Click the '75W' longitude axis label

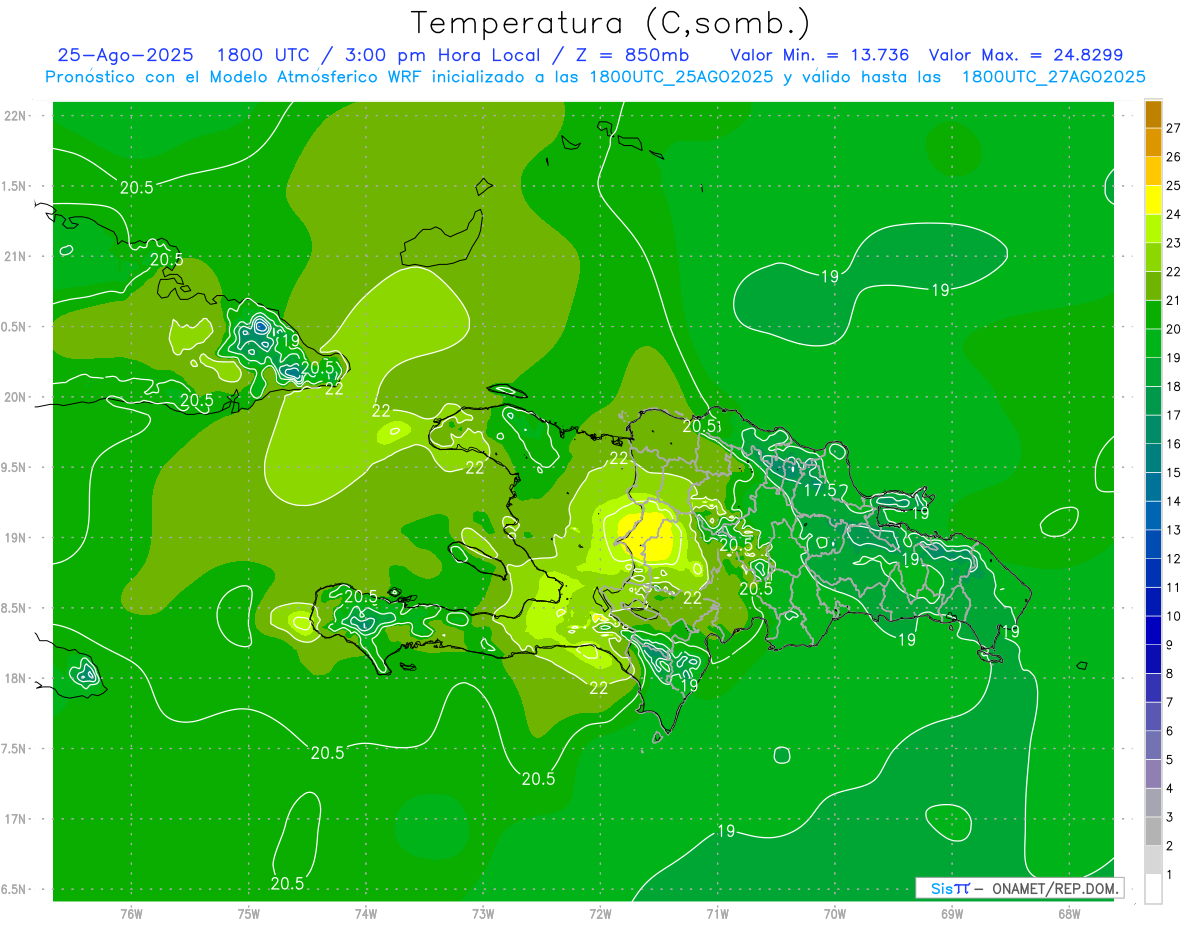[248, 913]
